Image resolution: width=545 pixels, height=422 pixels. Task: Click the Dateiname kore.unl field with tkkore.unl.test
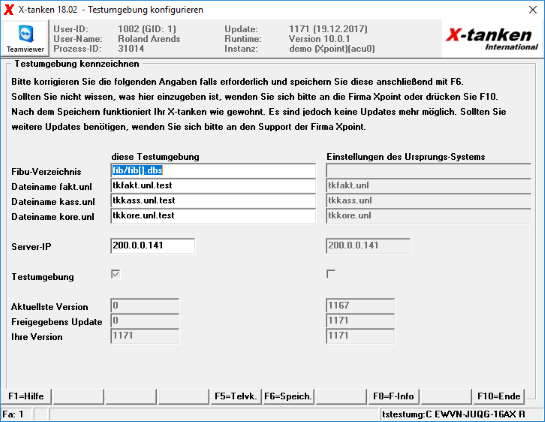(x=213, y=216)
